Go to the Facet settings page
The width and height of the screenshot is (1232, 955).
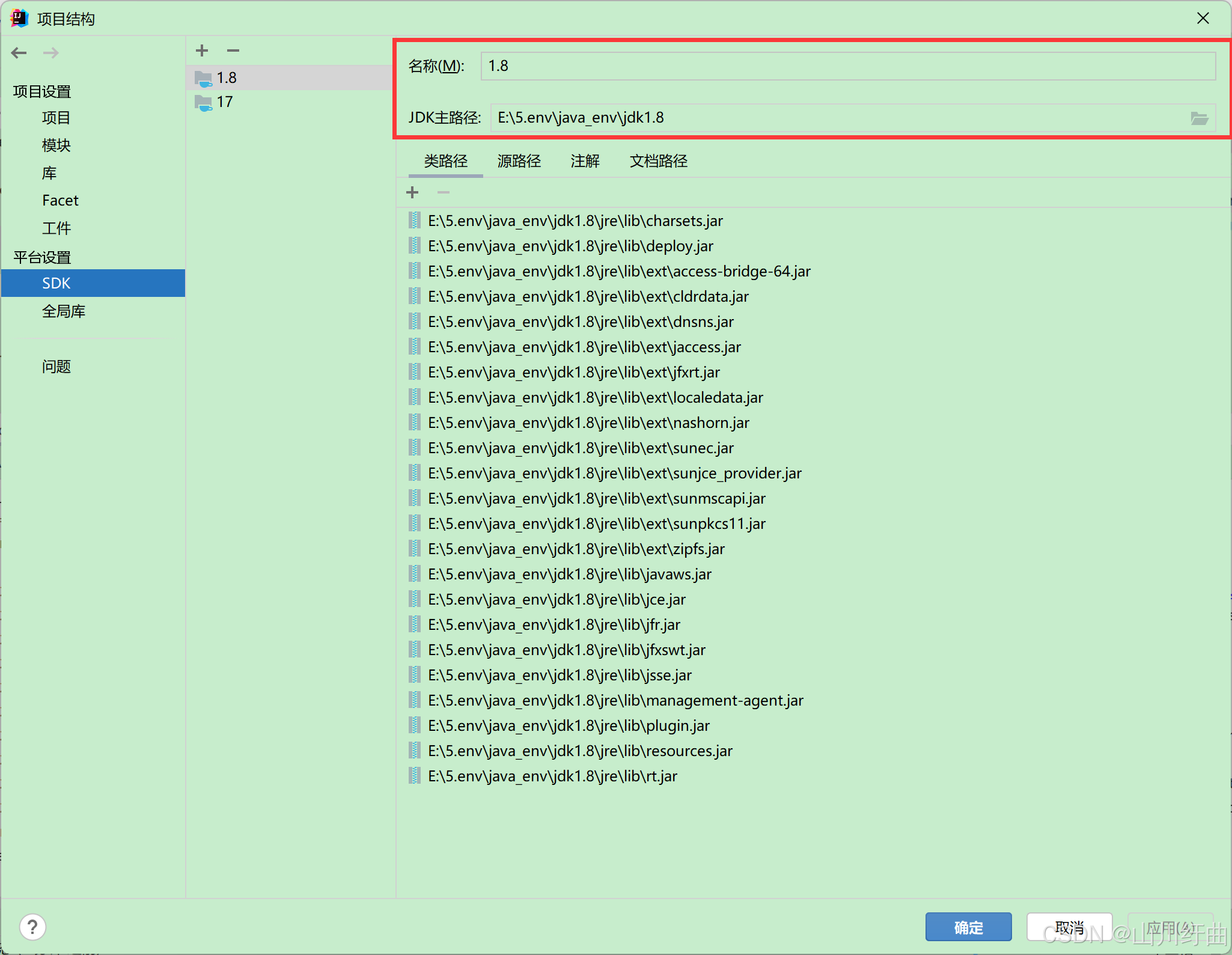point(60,201)
